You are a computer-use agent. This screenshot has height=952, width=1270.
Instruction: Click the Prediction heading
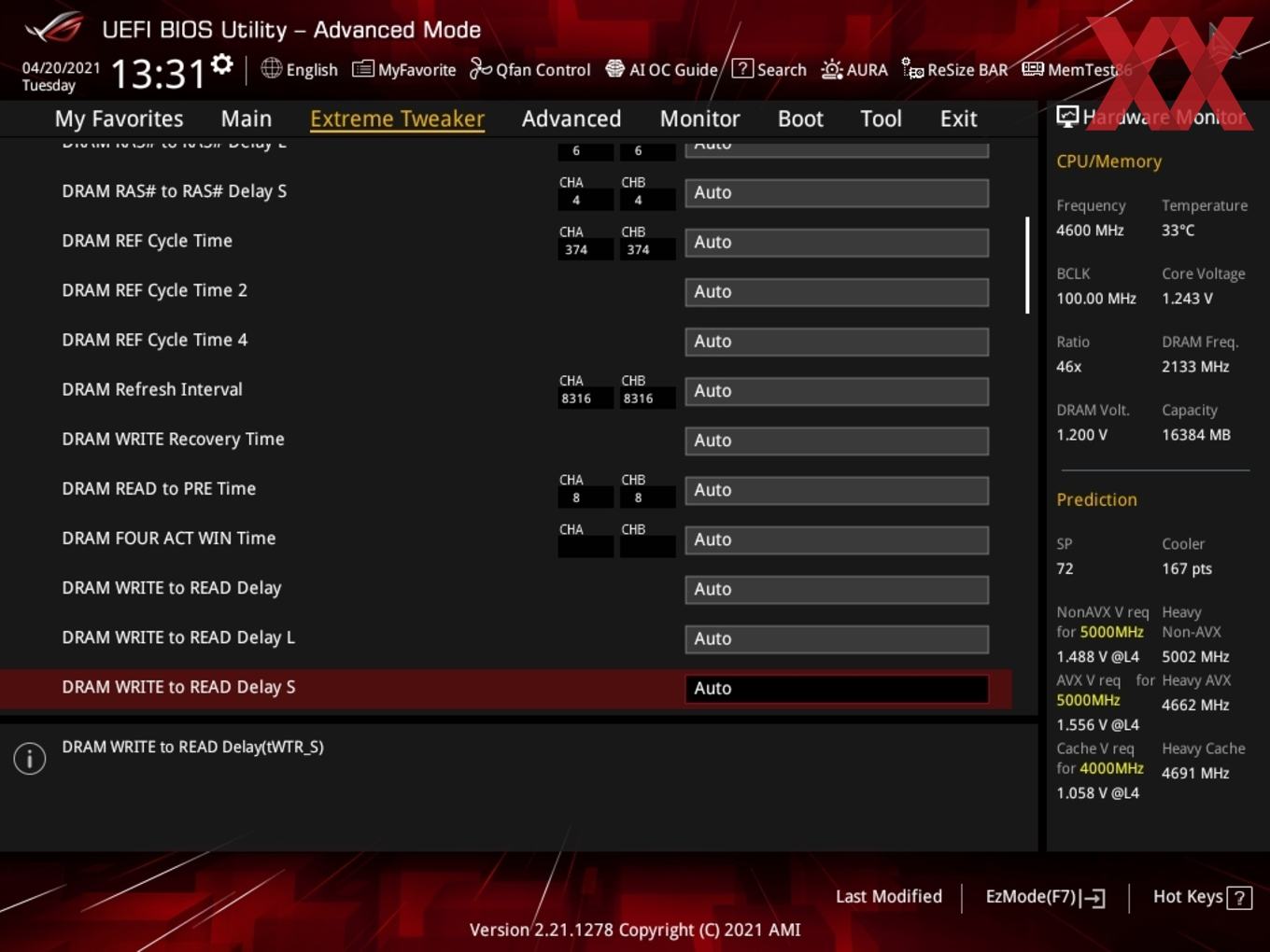point(1096,499)
